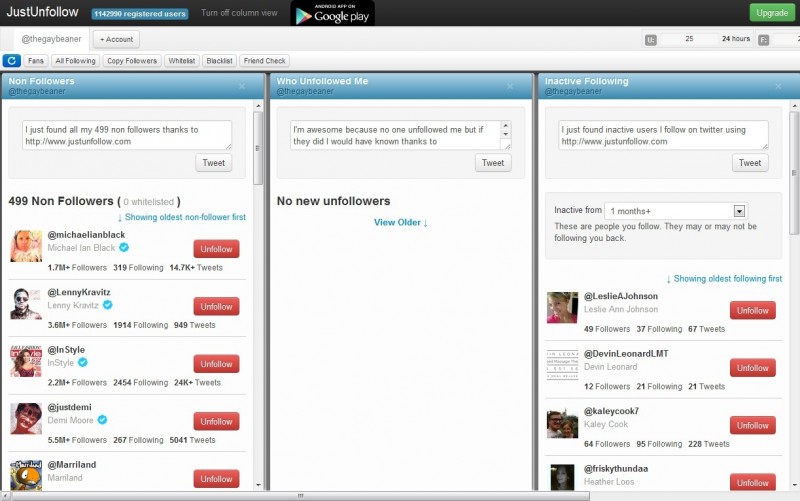This screenshot has width=800, height=501.
Task: Click the horizontal page scrollbar
Action: coord(301,495)
